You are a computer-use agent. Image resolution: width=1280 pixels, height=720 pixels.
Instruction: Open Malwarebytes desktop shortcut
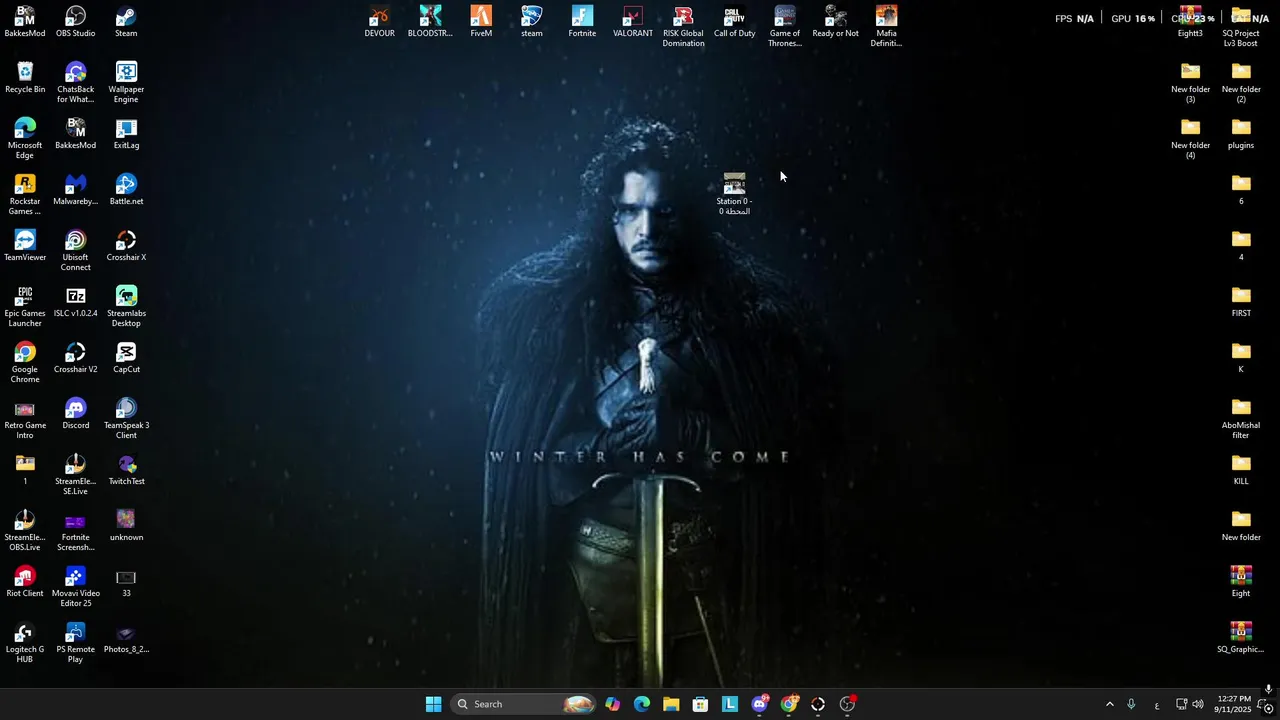pyautogui.click(x=75, y=190)
